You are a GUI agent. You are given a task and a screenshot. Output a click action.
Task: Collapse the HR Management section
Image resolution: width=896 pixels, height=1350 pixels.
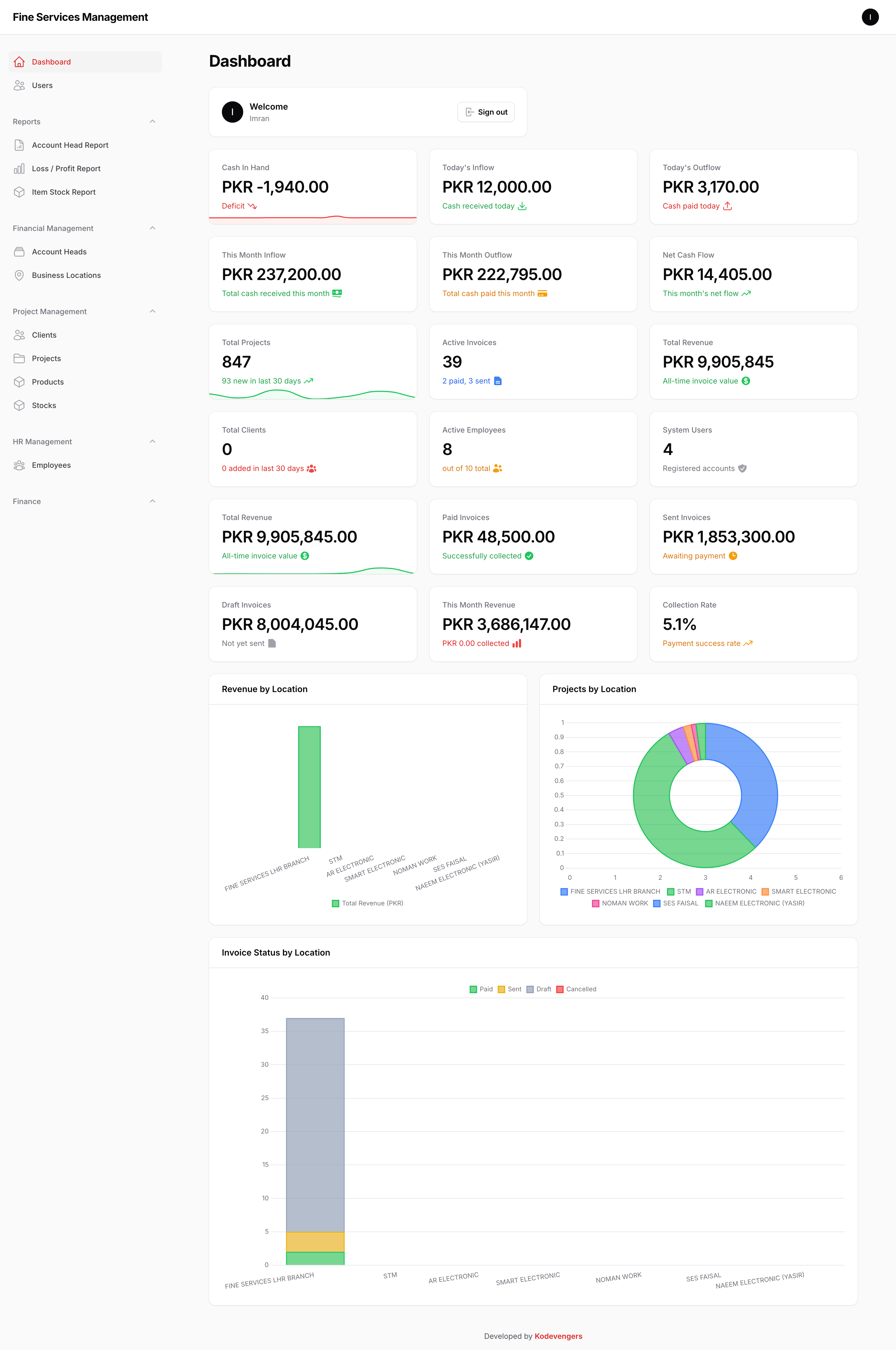[x=153, y=442]
